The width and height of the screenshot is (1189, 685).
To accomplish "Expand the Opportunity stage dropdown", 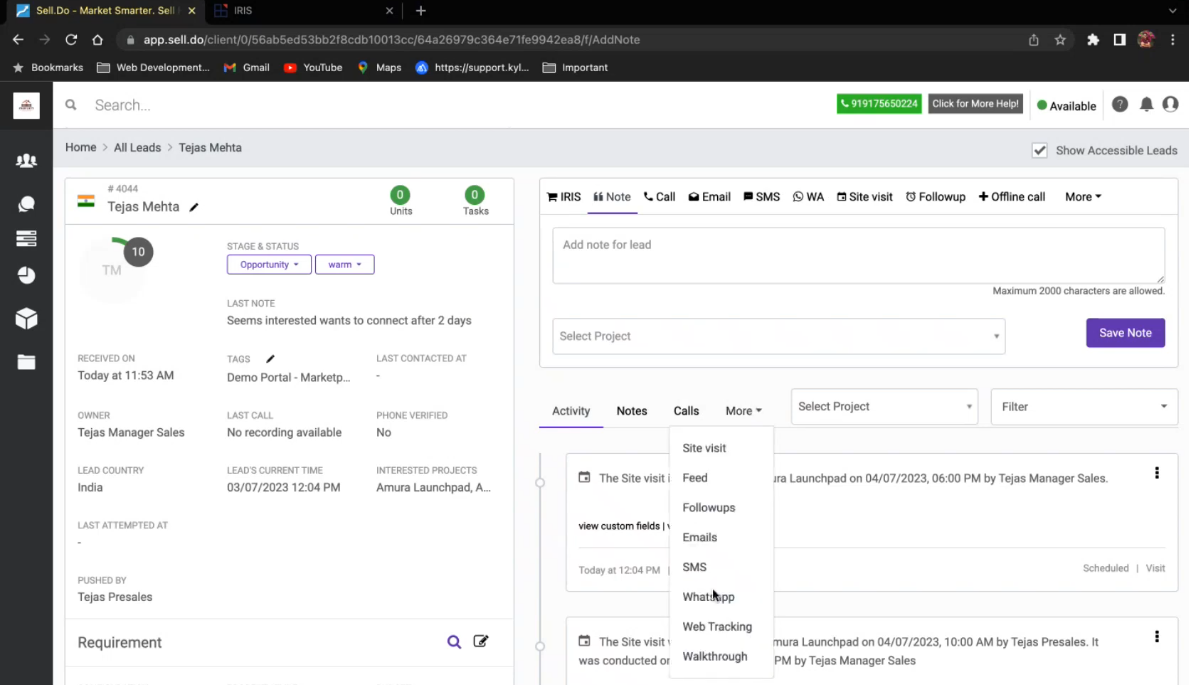I will (269, 265).
